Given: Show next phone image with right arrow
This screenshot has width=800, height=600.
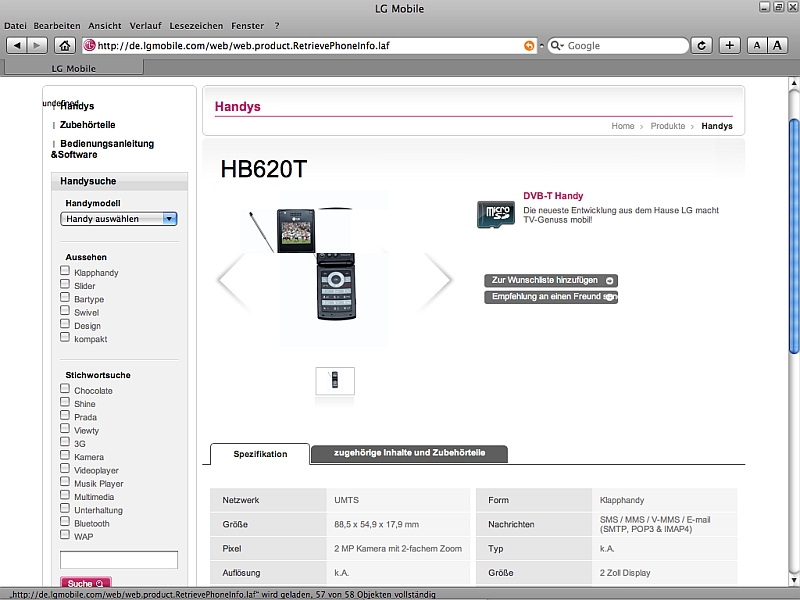Looking at the screenshot, I should 436,281.
